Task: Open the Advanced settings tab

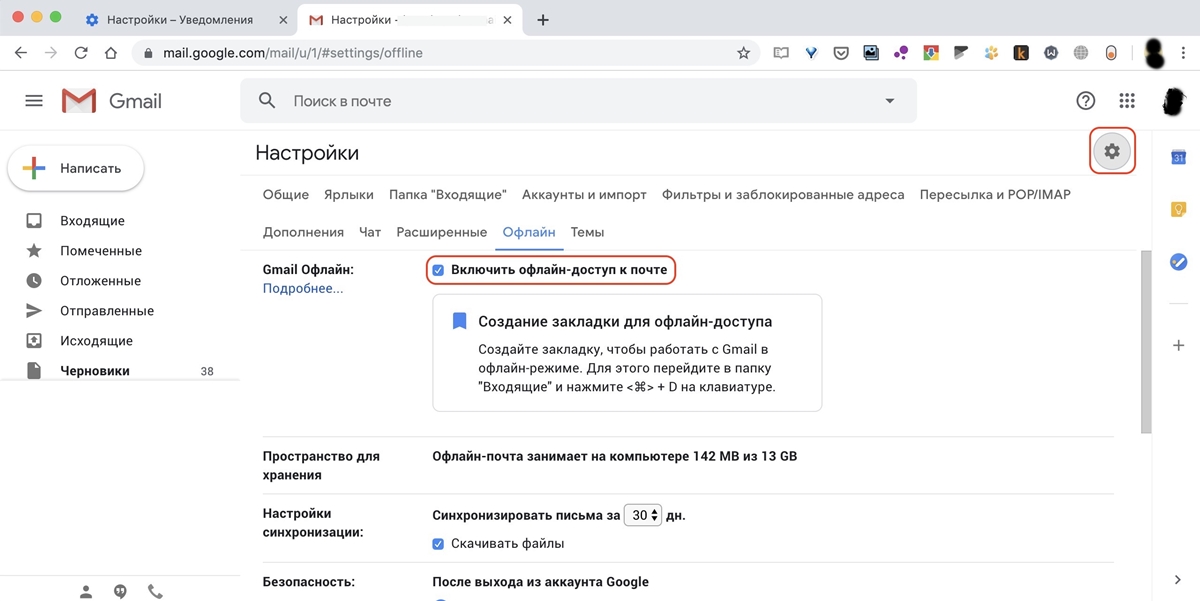Action: (x=442, y=232)
